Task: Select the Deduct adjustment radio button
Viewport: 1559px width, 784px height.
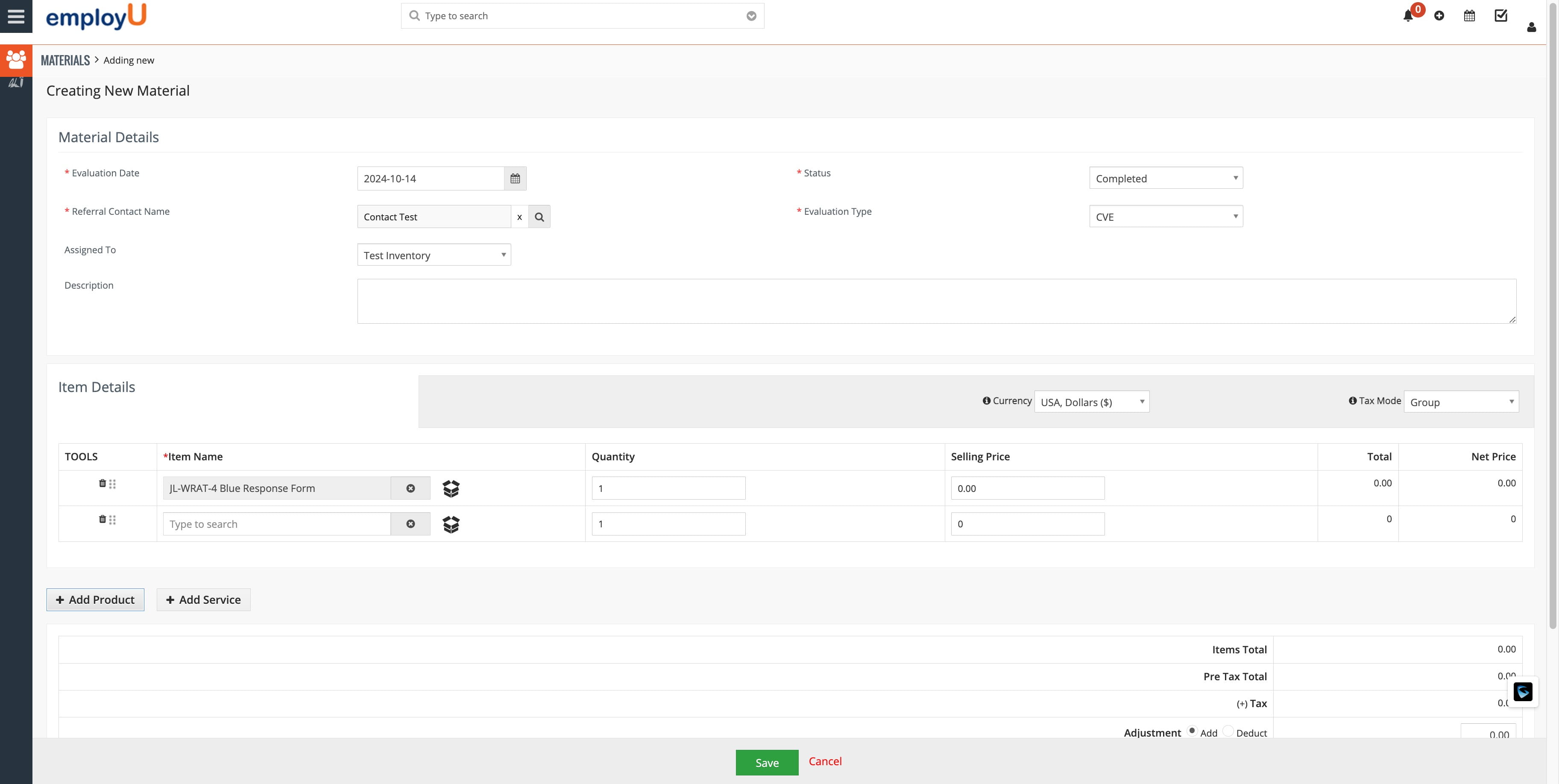Action: (x=1228, y=731)
